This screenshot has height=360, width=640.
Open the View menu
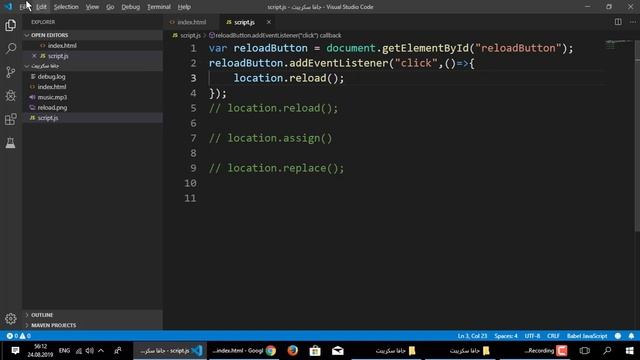(92, 7)
